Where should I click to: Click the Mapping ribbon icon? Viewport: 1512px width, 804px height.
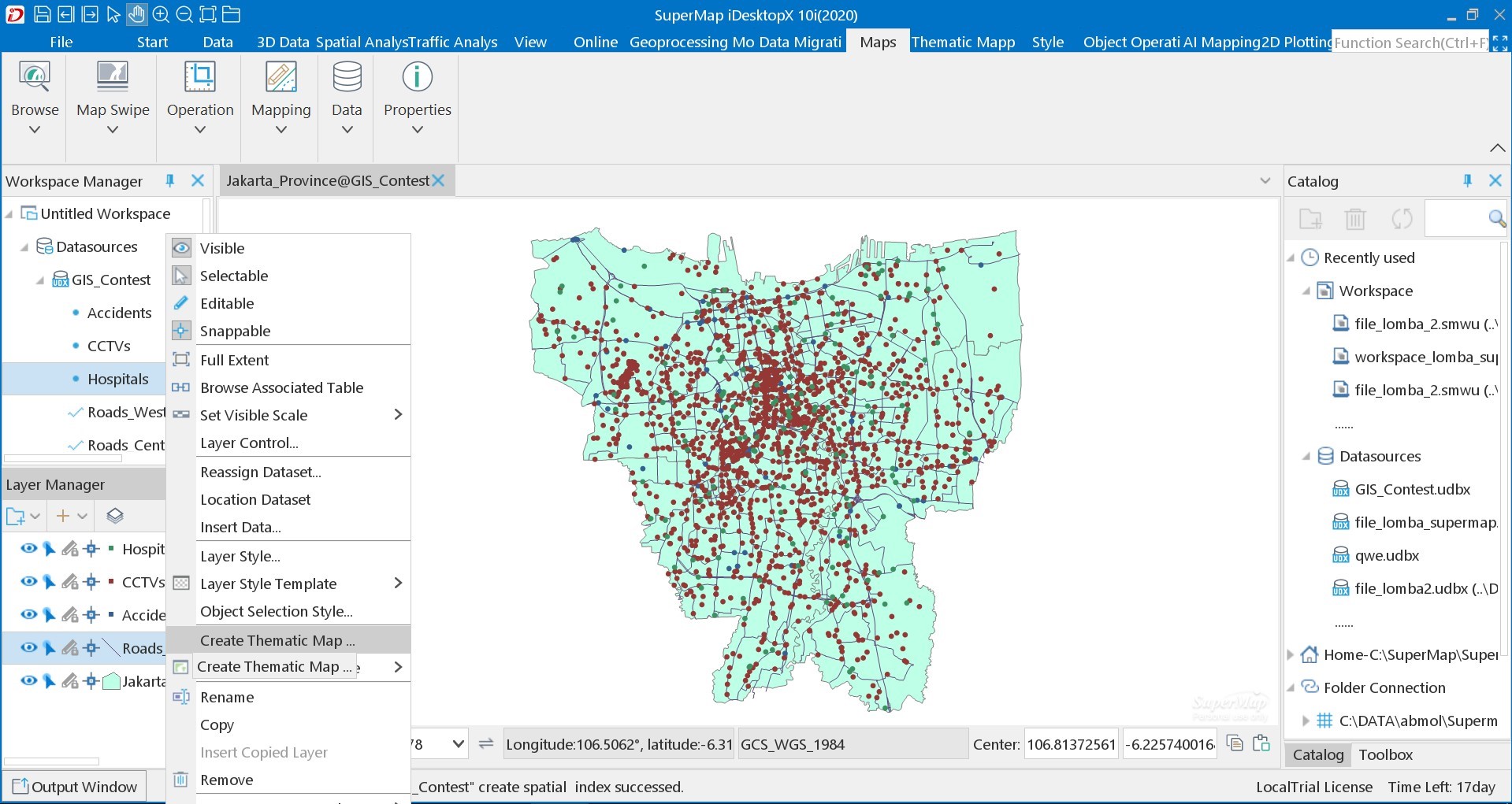point(281,77)
